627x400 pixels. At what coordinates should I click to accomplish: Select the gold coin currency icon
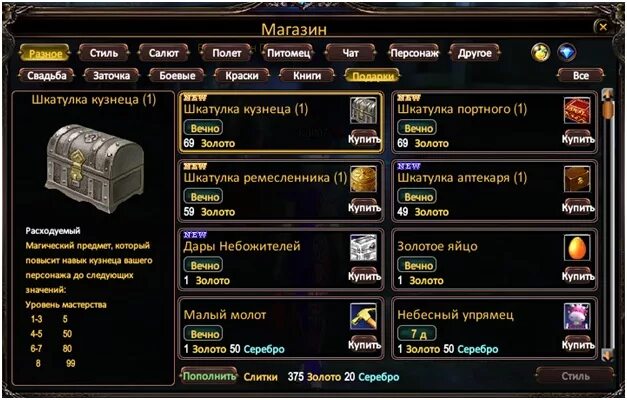pyautogui.click(x=541, y=53)
